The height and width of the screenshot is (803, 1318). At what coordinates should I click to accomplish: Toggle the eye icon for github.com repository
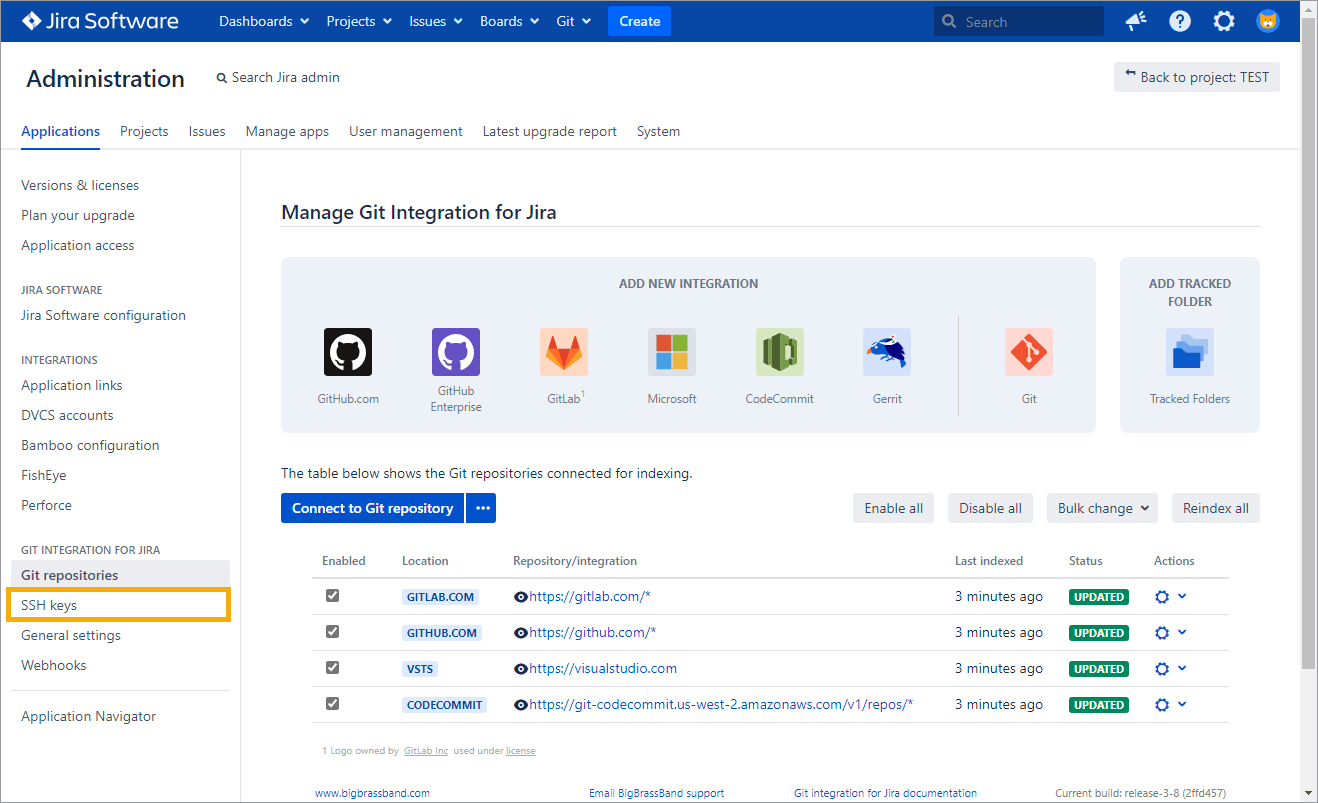pyautogui.click(x=520, y=633)
